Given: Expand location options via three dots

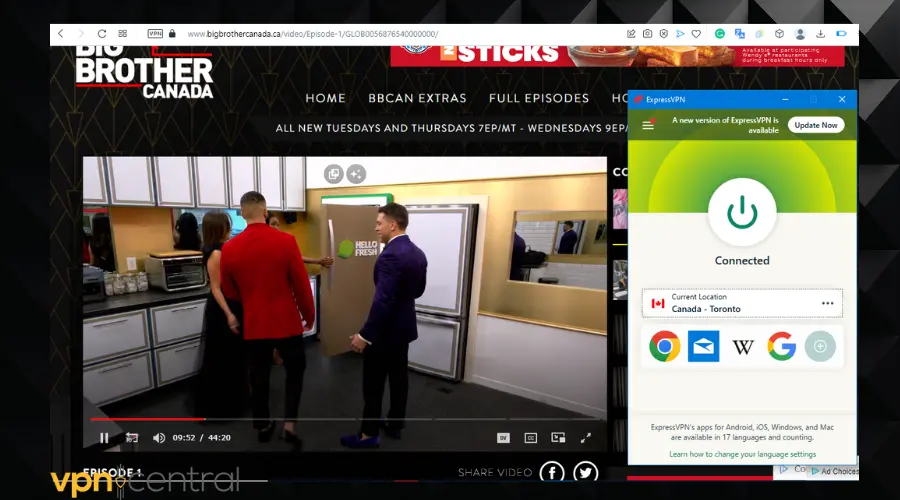Looking at the screenshot, I should tap(827, 303).
